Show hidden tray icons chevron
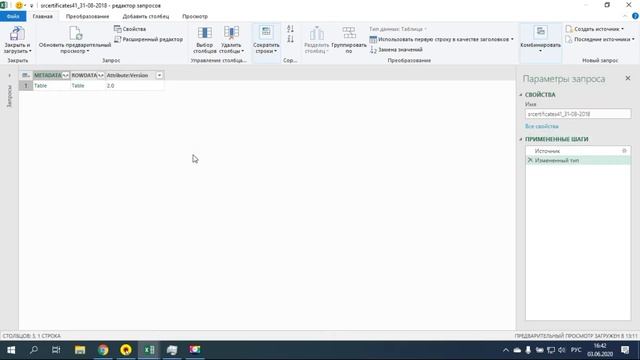The image size is (640, 360). pos(506,350)
